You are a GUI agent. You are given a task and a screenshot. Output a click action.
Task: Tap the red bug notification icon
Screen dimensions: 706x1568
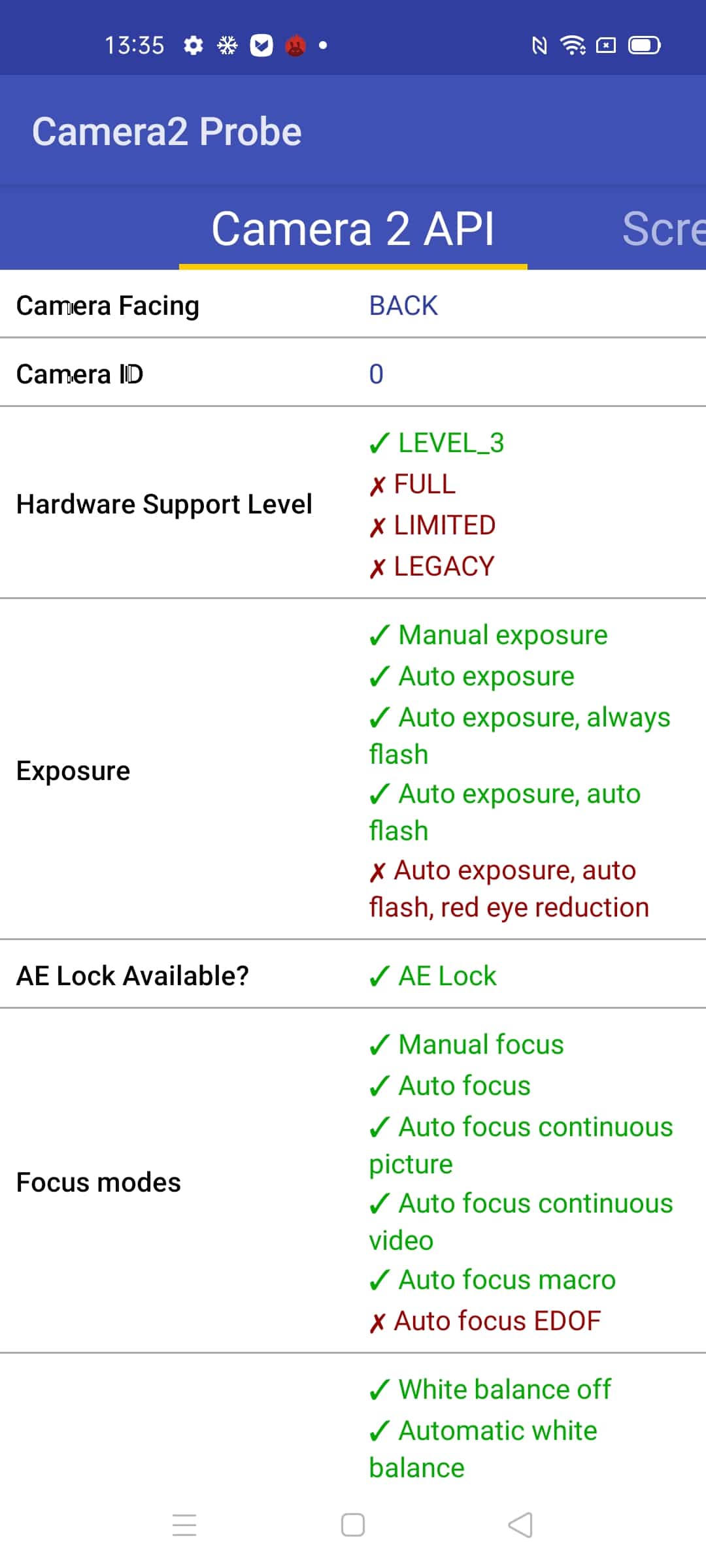295,46
